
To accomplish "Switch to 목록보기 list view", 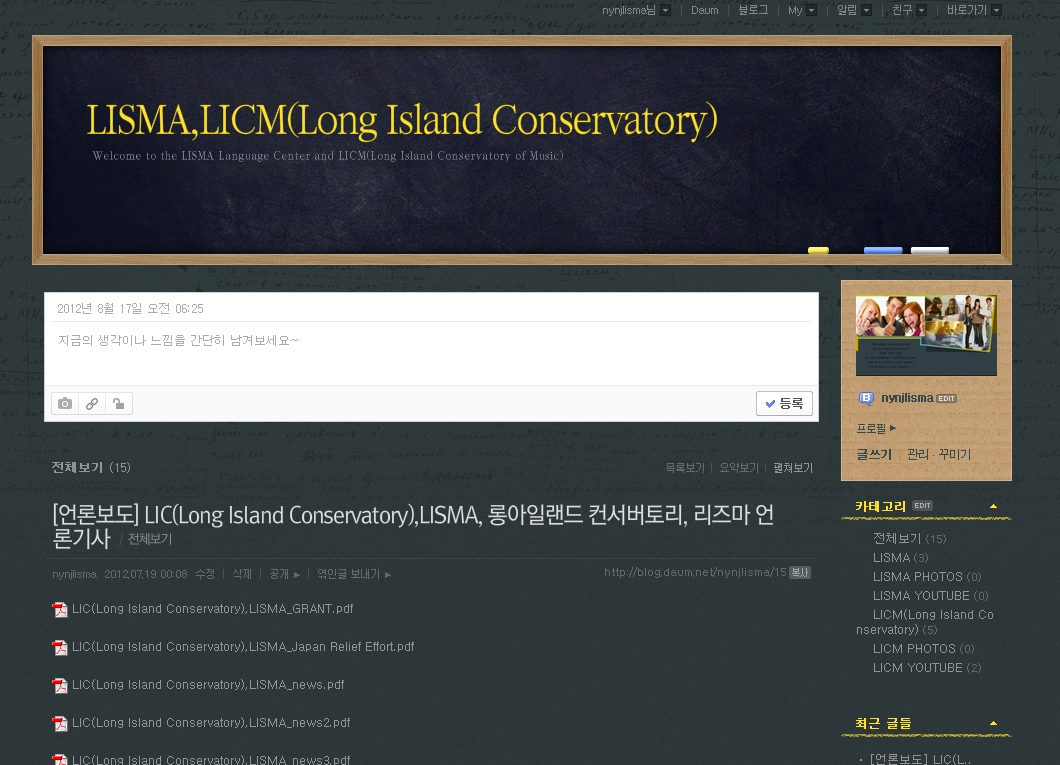I will point(685,468).
